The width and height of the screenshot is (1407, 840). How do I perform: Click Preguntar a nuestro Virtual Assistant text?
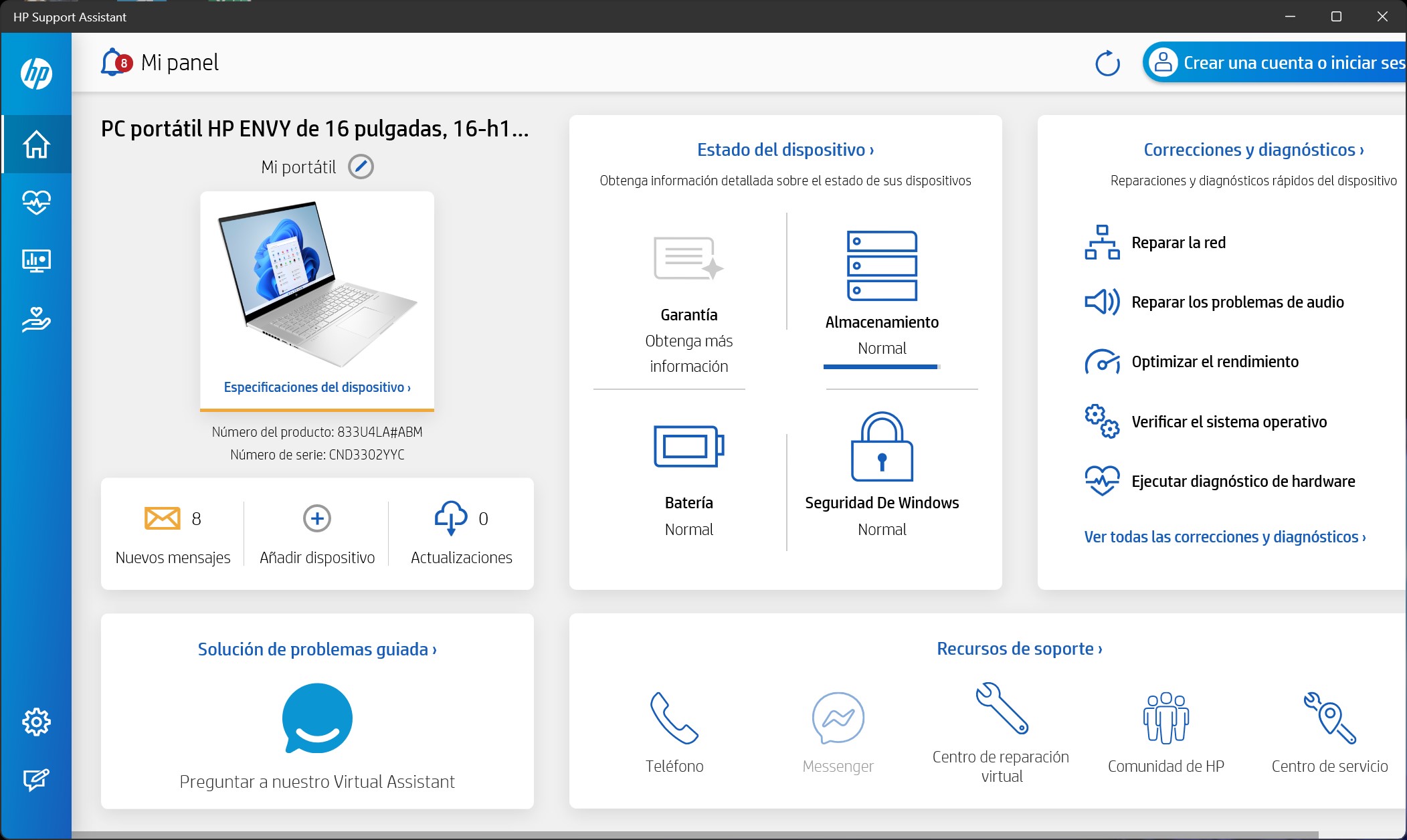(x=317, y=782)
